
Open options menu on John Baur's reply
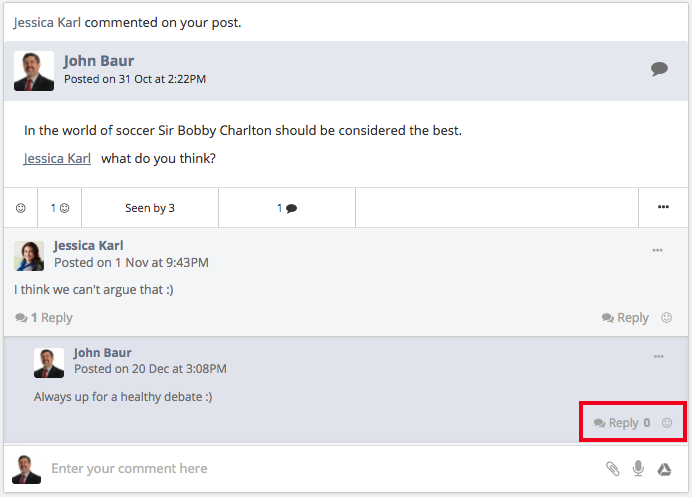coord(658,356)
